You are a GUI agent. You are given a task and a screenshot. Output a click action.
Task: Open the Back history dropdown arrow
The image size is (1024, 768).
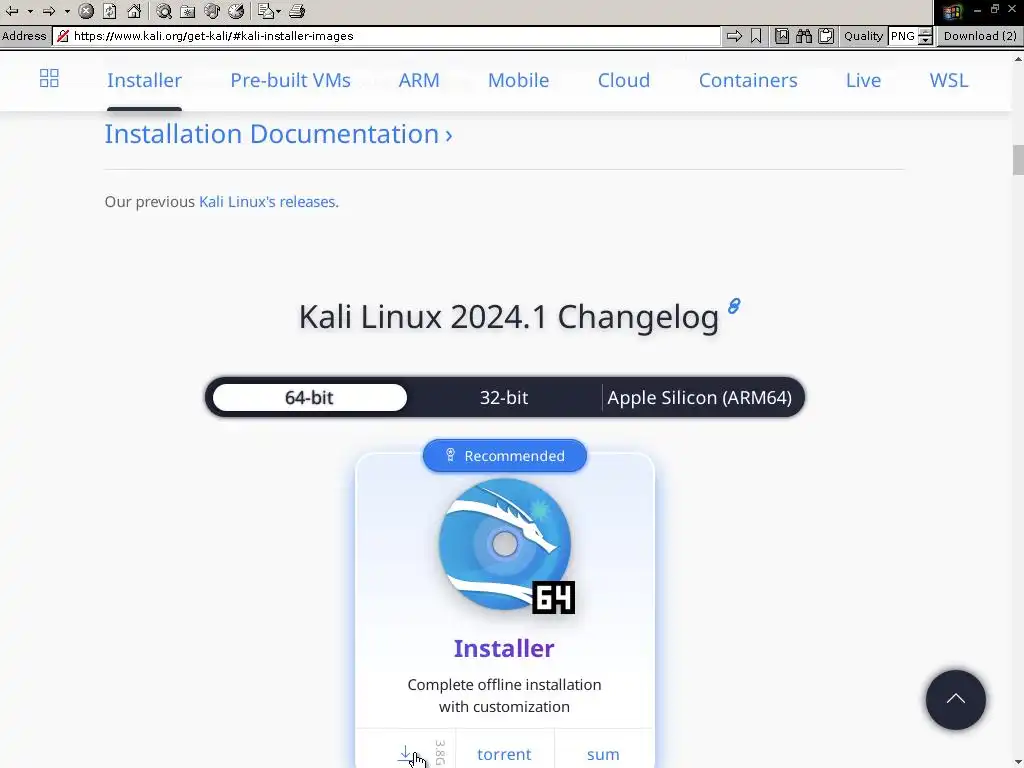pos(30,11)
